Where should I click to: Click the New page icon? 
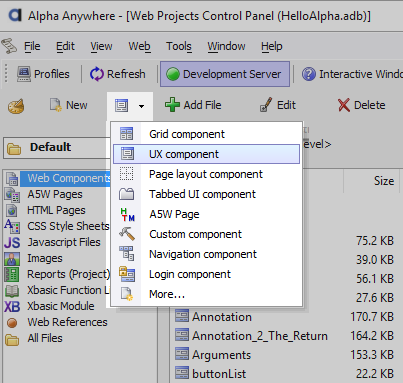tap(56, 105)
